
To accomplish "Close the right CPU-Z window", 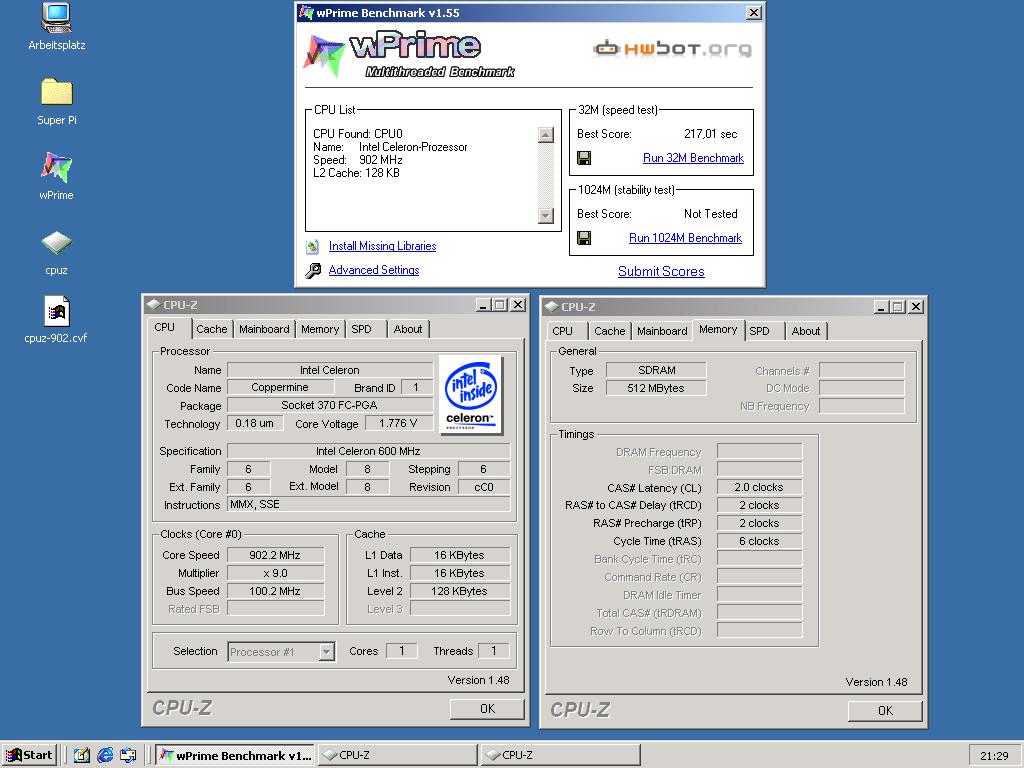I will pos(916,307).
